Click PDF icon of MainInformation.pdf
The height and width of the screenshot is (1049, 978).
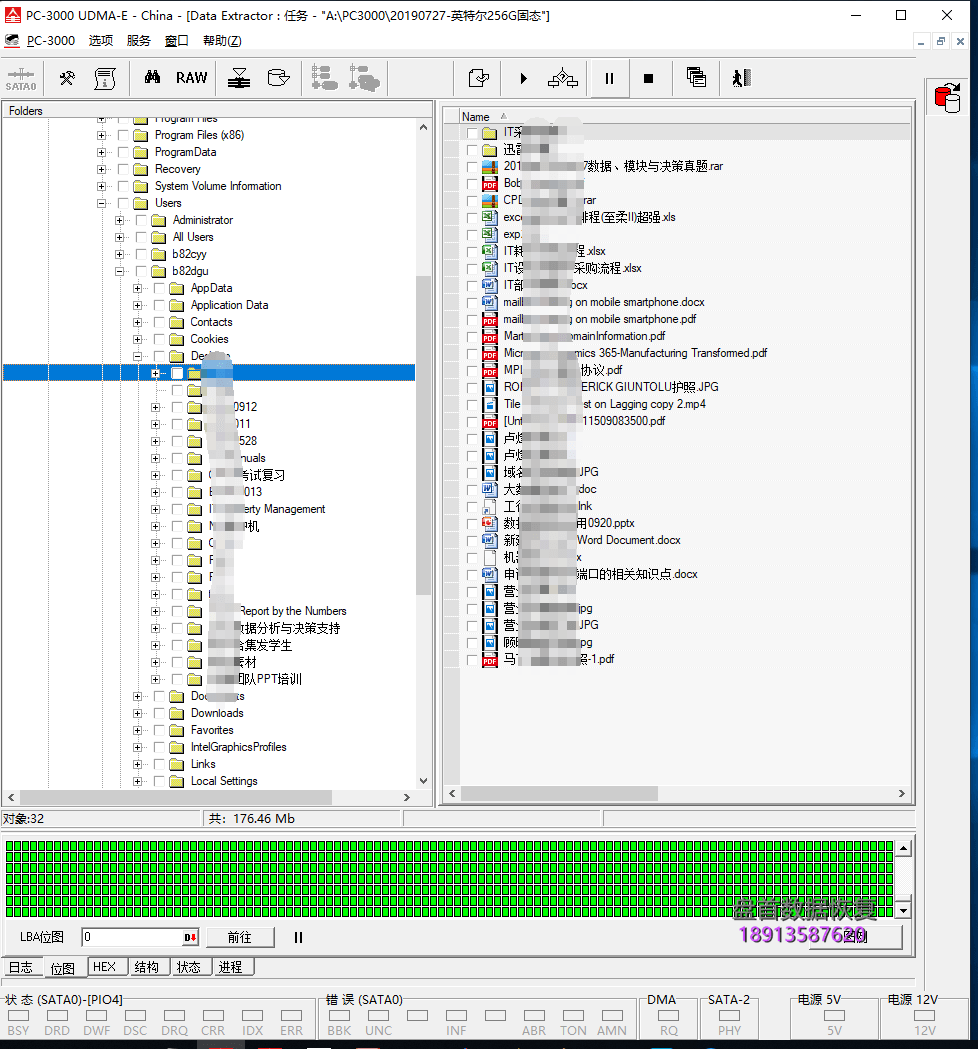tap(490, 336)
